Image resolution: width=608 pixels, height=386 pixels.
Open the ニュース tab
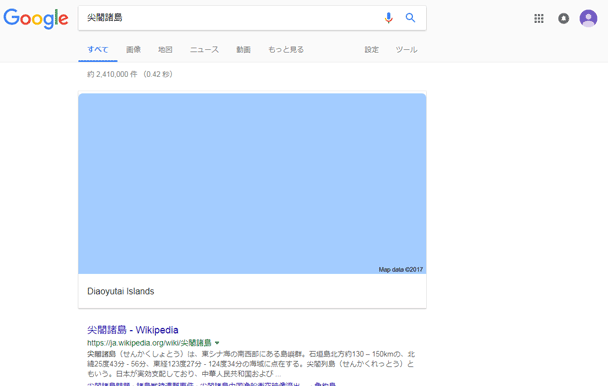click(204, 50)
